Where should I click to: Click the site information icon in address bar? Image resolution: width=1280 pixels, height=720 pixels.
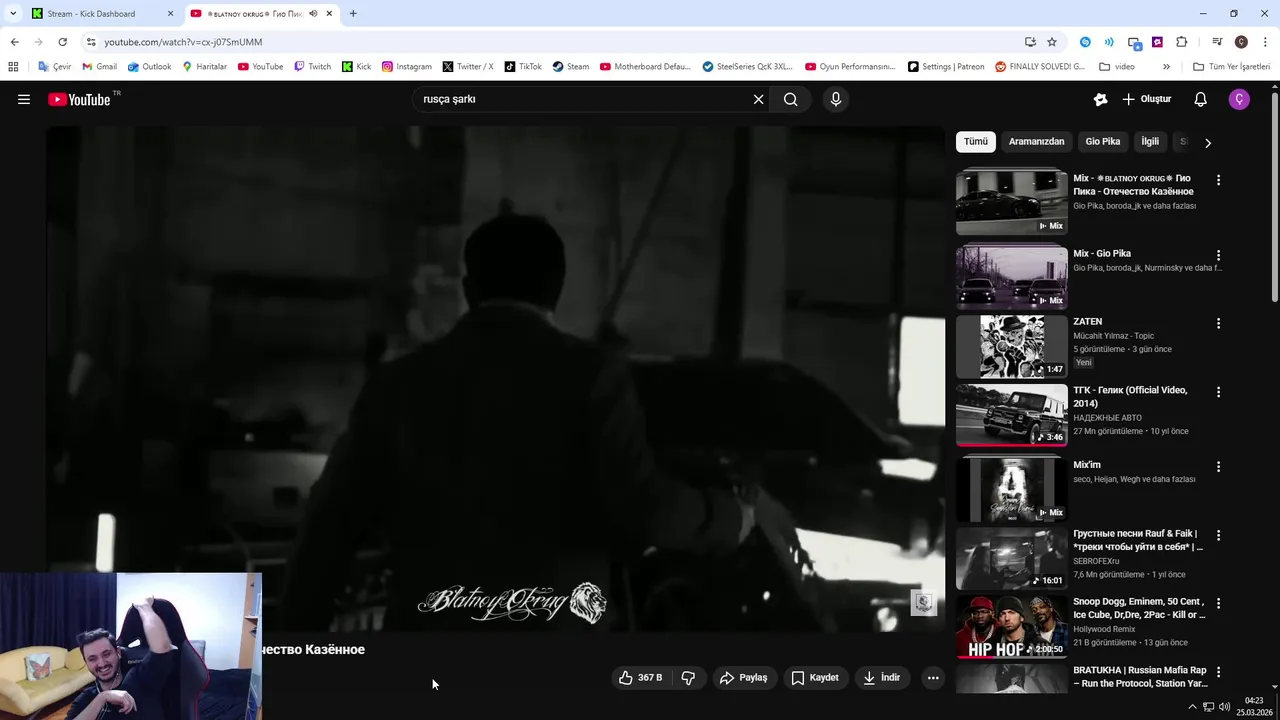coord(91,42)
